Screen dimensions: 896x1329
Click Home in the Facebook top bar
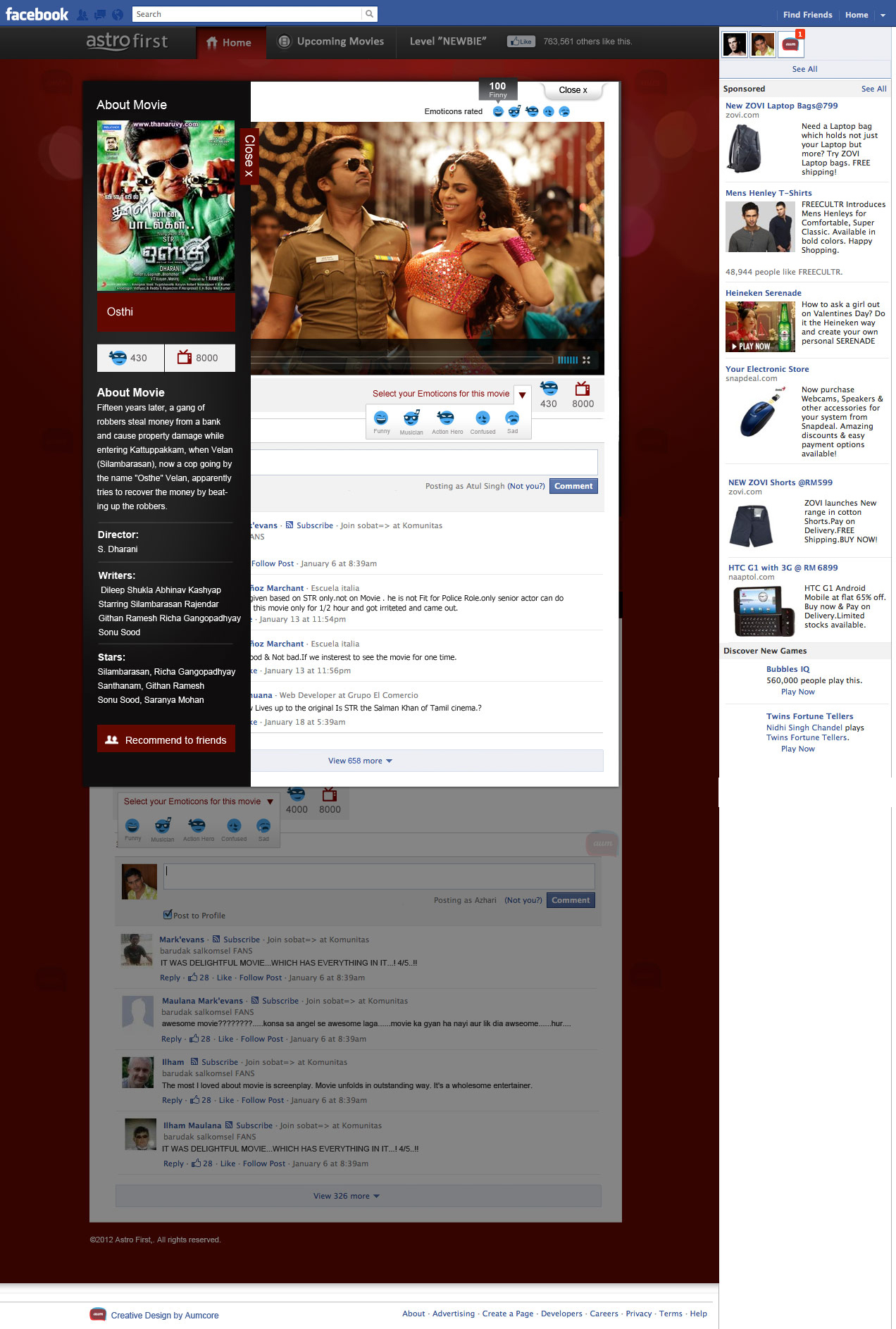click(857, 15)
